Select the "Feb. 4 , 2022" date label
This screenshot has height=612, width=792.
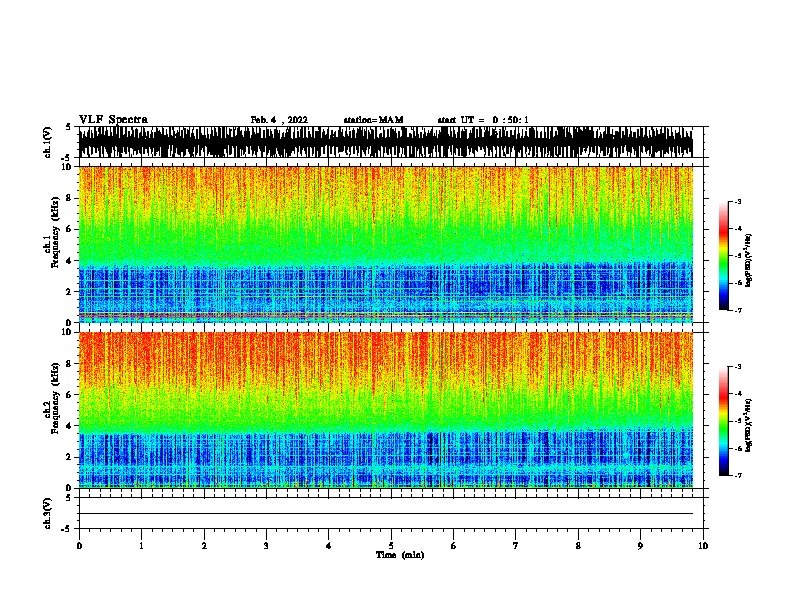pos(279,120)
